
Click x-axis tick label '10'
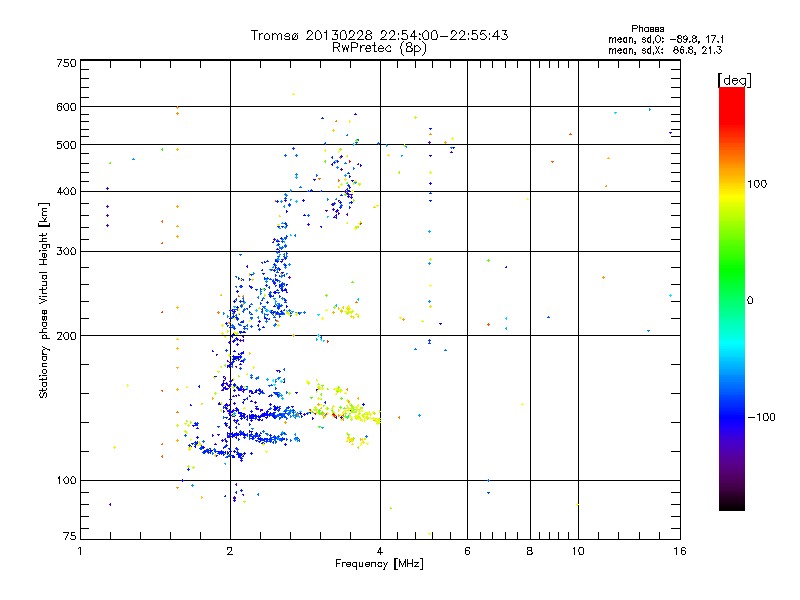[578, 551]
